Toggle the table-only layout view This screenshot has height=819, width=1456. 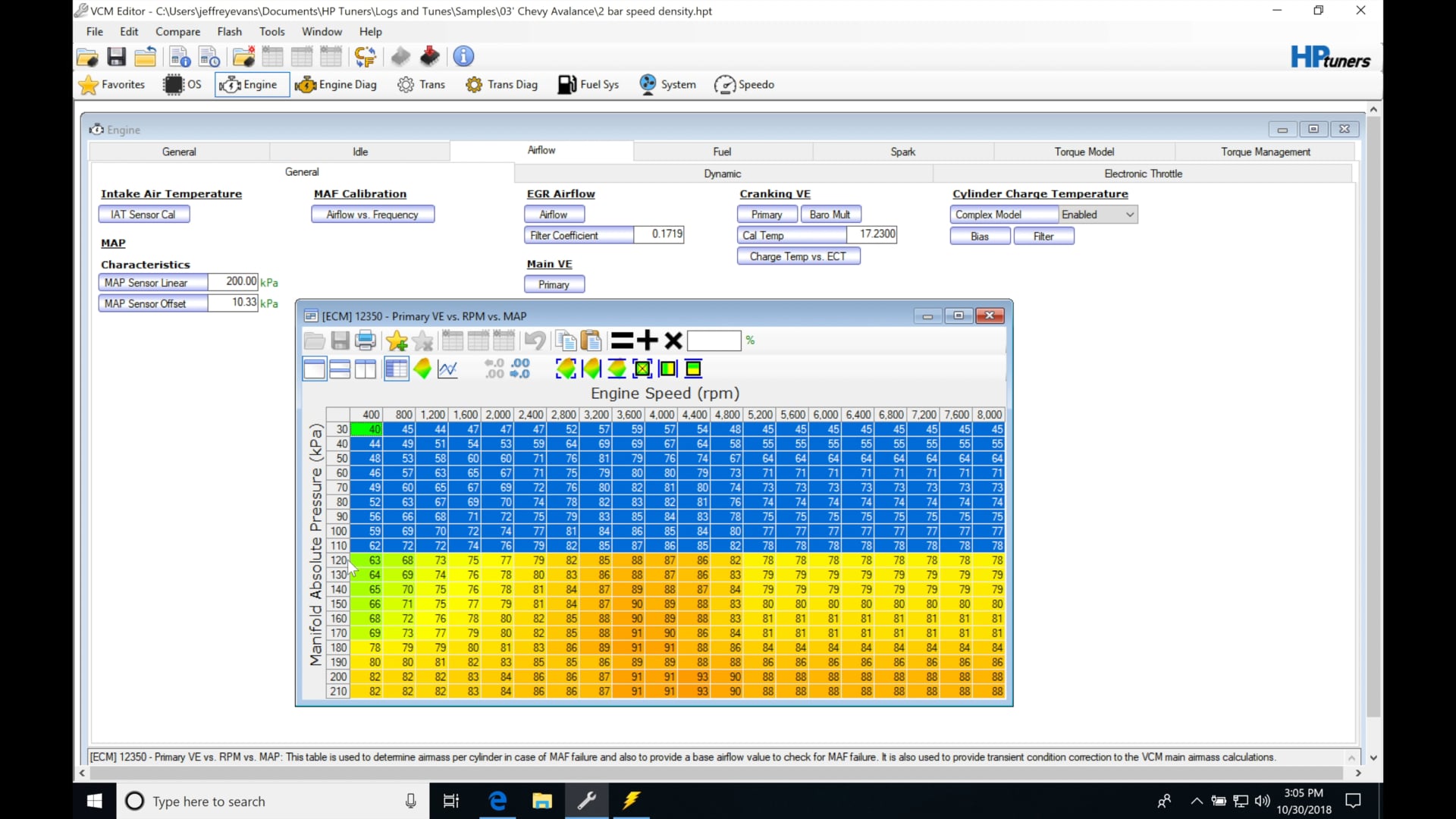313,369
